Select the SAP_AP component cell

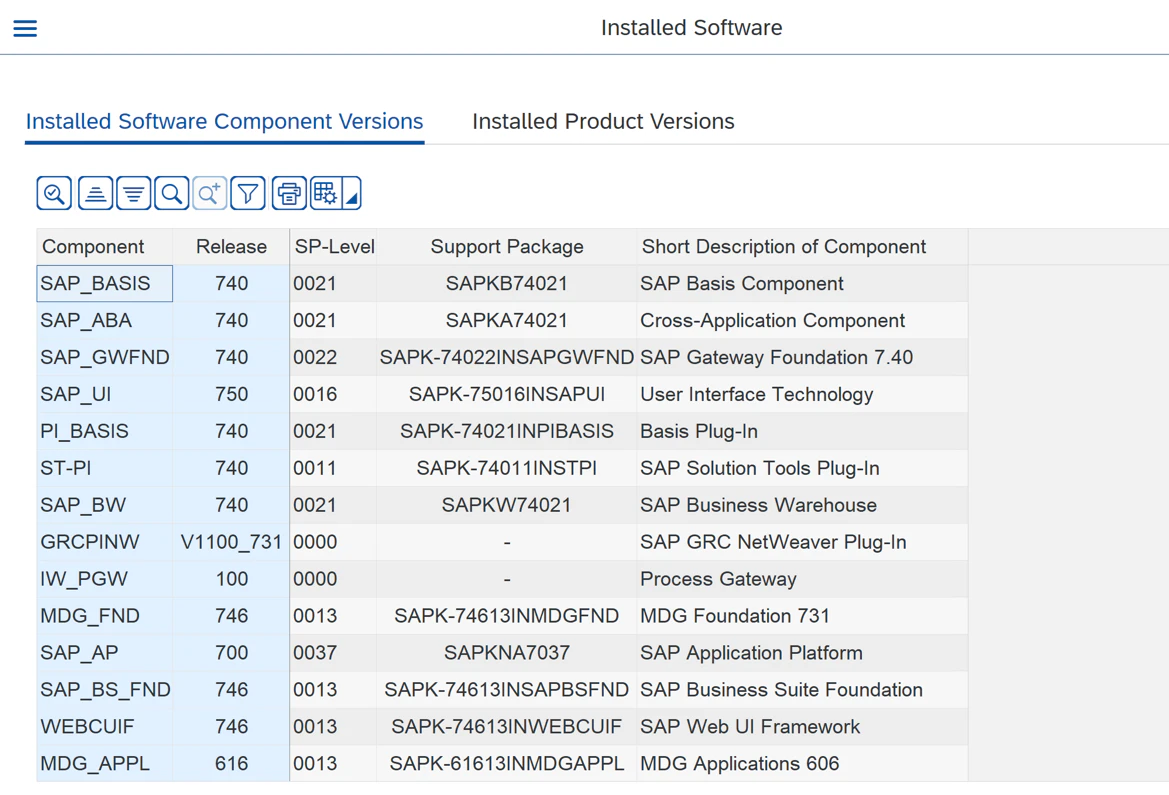pyautogui.click(x=104, y=653)
